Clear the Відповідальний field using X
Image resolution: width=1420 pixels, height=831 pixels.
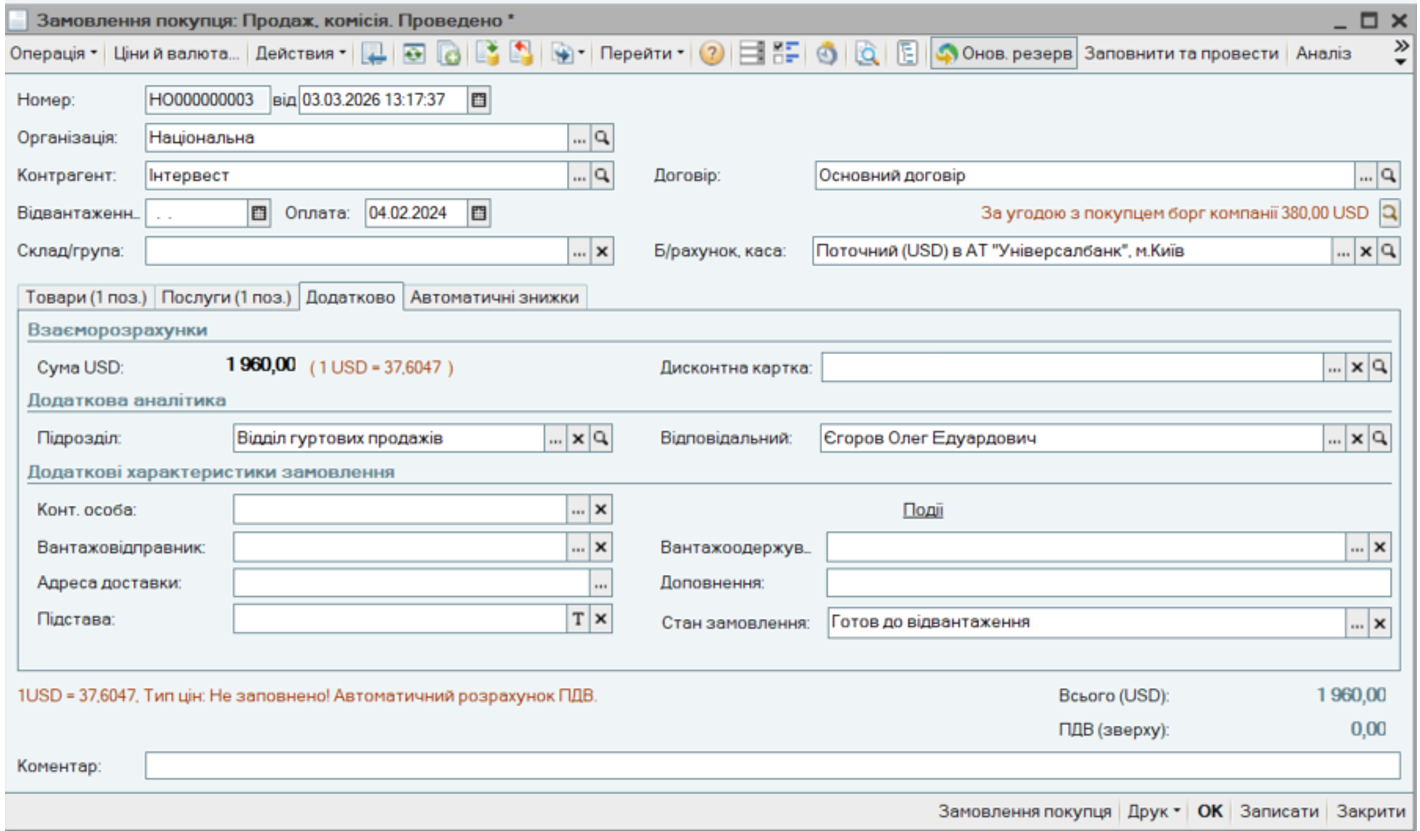(x=1358, y=438)
